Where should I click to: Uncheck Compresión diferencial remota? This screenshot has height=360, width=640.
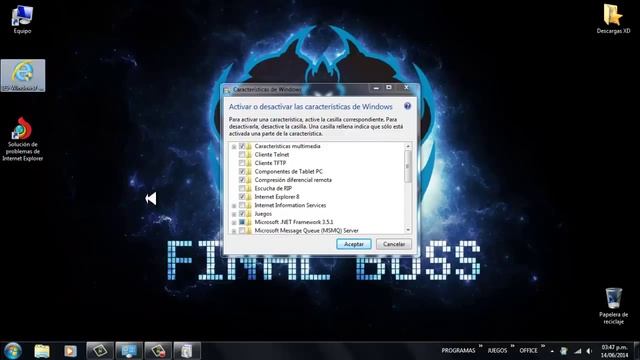(x=242, y=180)
